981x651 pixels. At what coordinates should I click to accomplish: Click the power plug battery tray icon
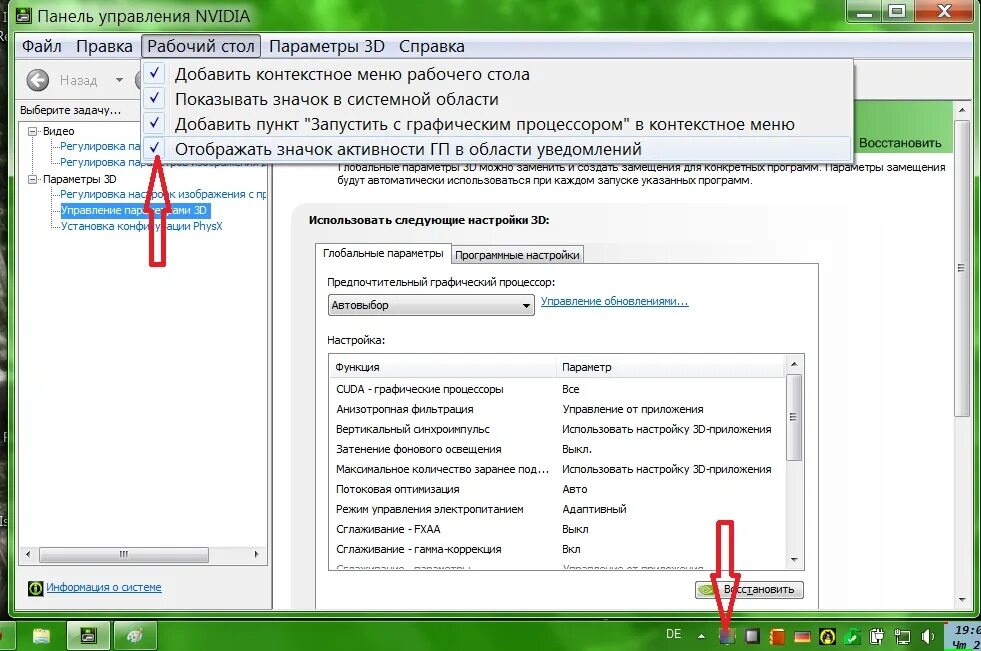(877, 637)
